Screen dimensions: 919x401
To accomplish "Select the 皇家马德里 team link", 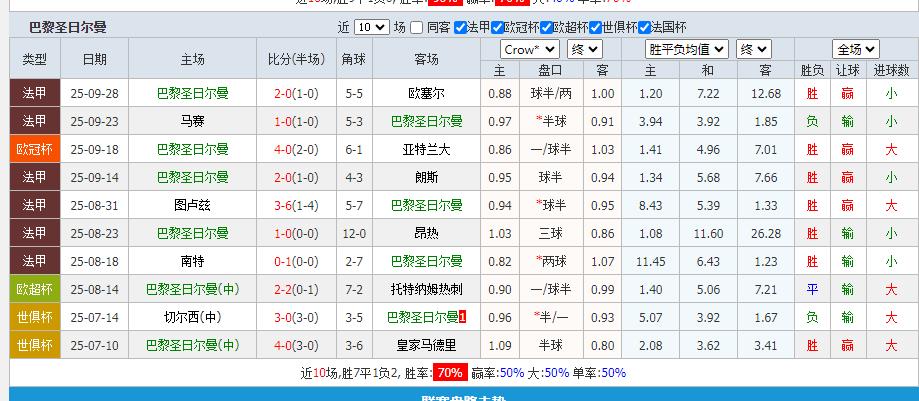I will [426, 345].
